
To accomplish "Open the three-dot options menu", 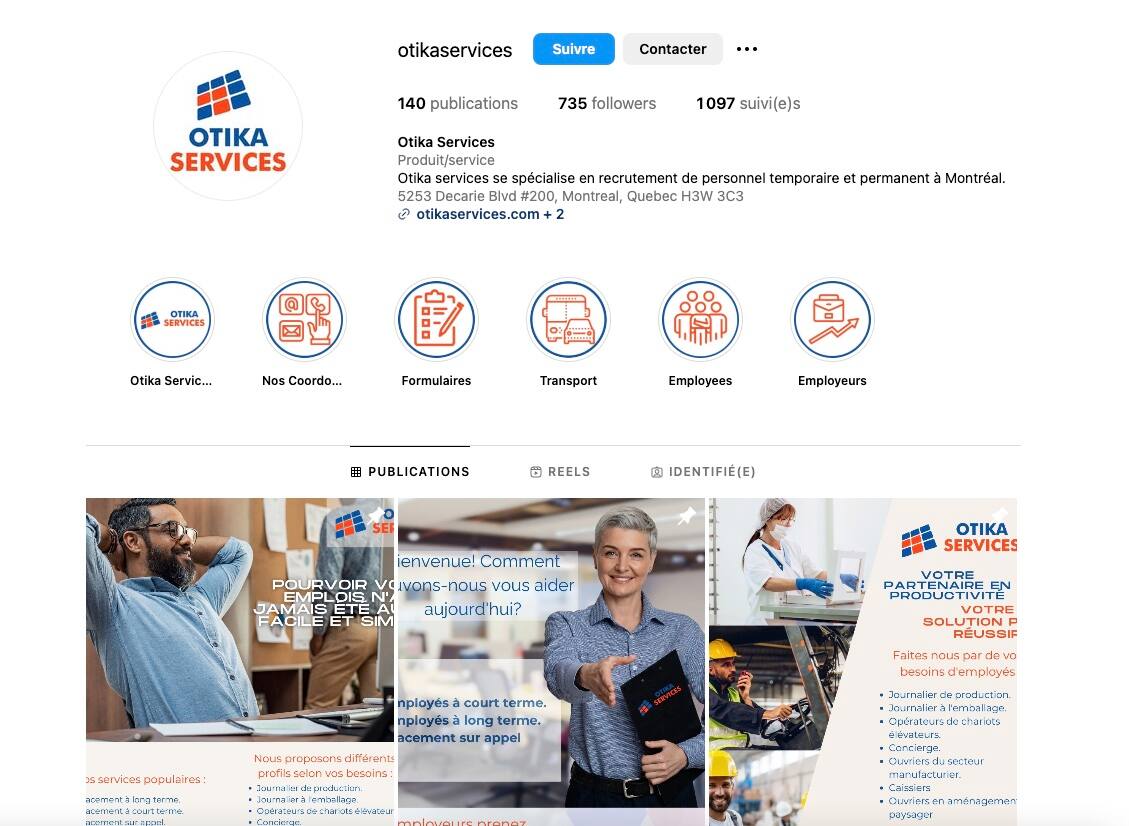I will click(747, 49).
